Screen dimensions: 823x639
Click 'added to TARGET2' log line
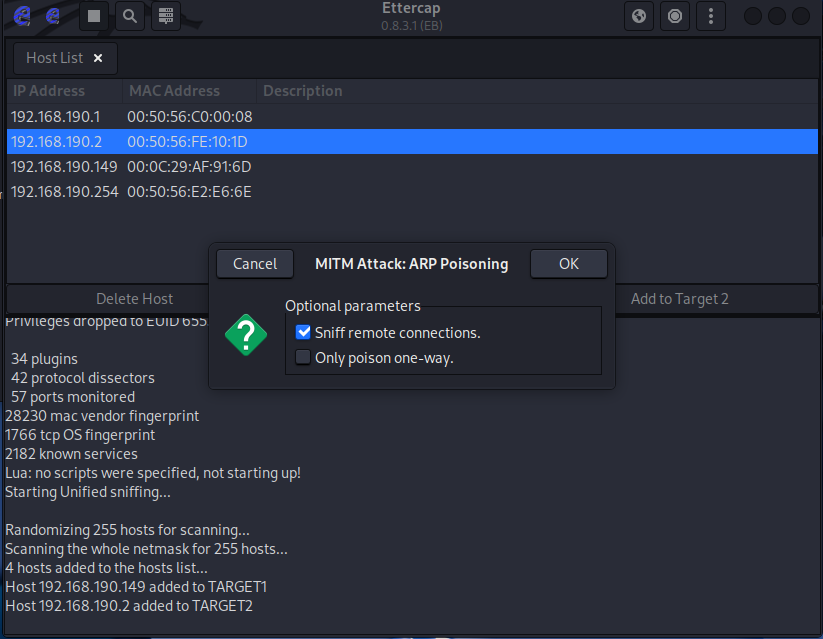129,605
